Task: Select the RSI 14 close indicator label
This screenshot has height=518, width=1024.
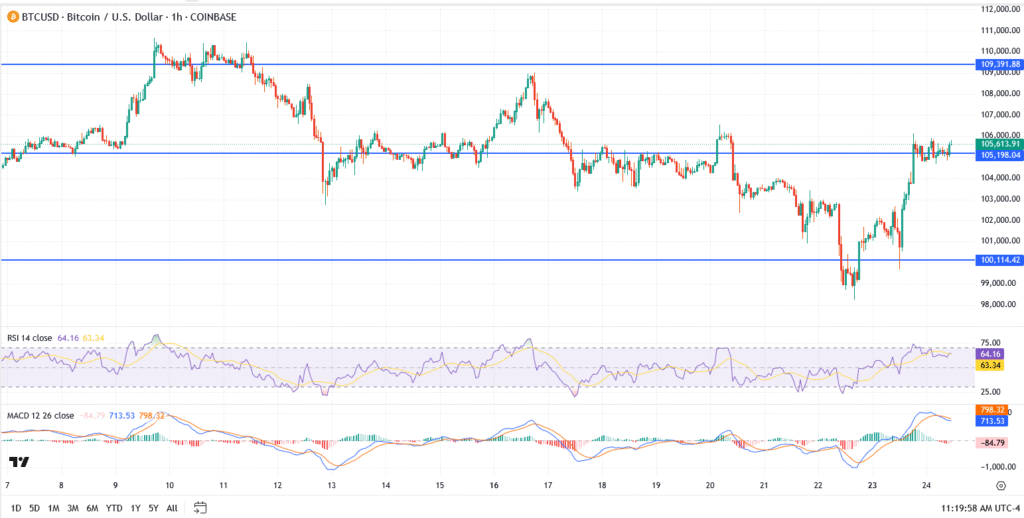Action: 32,338
